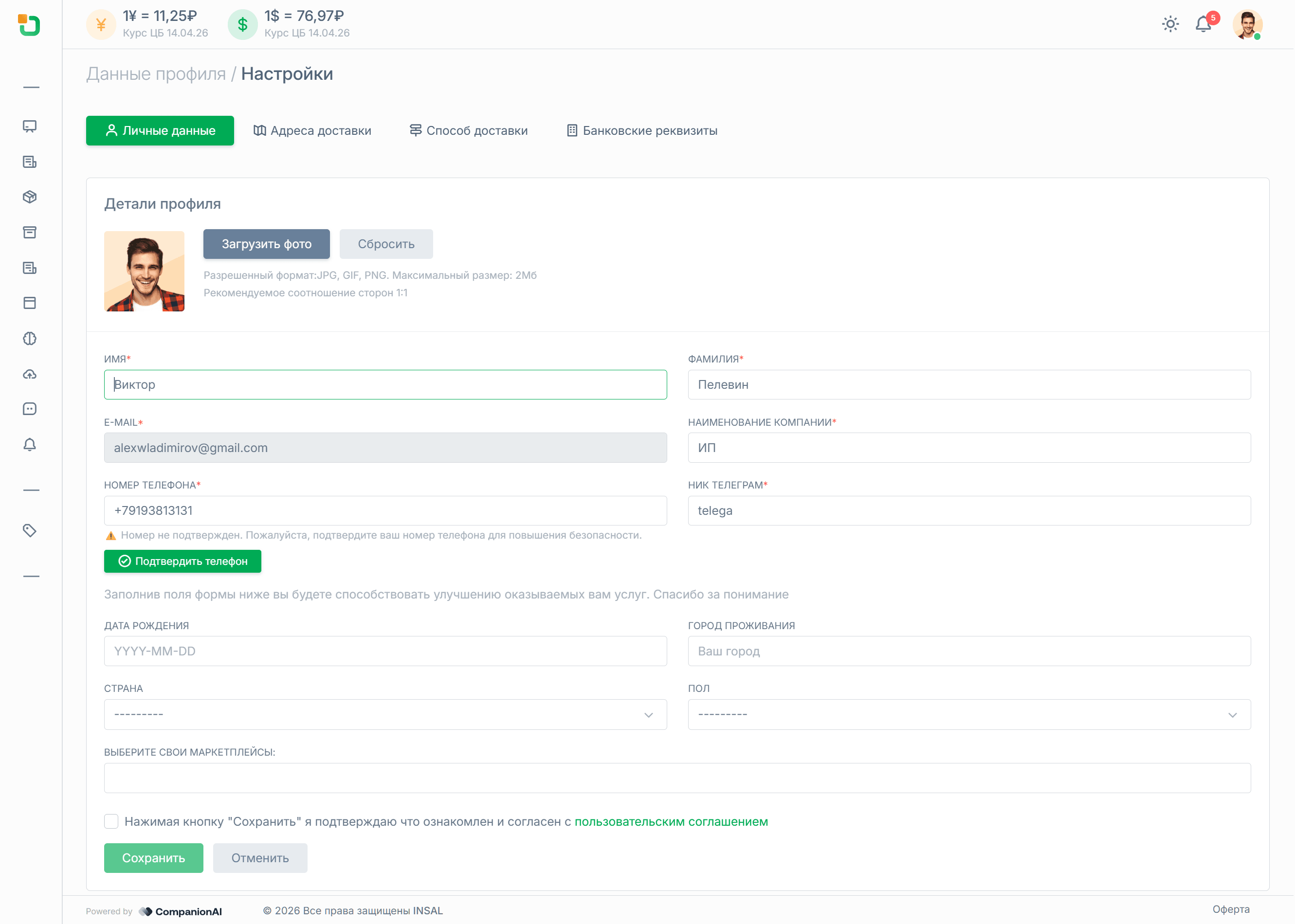Open the пользовательским соглашением link
The height and width of the screenshot is (924, 1295).
pos(671,822)
